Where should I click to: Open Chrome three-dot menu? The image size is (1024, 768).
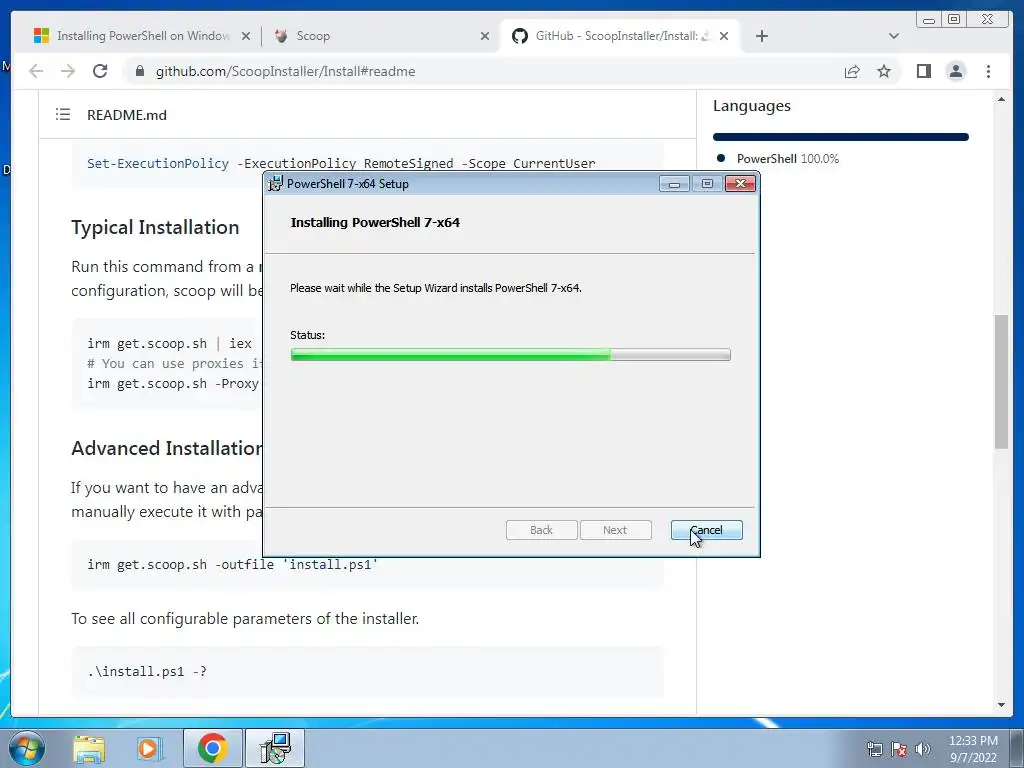988,71
